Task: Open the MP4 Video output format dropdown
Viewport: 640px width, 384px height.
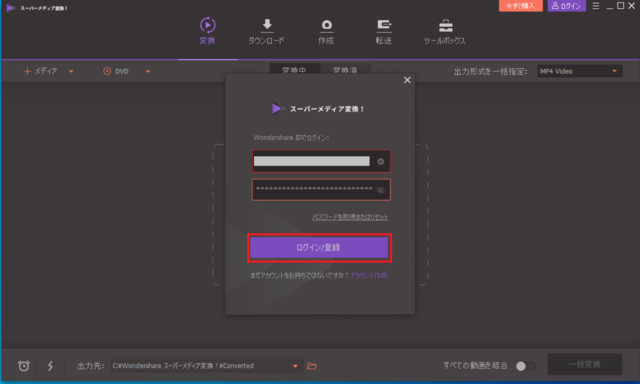Action: click(x=580, y=71)
